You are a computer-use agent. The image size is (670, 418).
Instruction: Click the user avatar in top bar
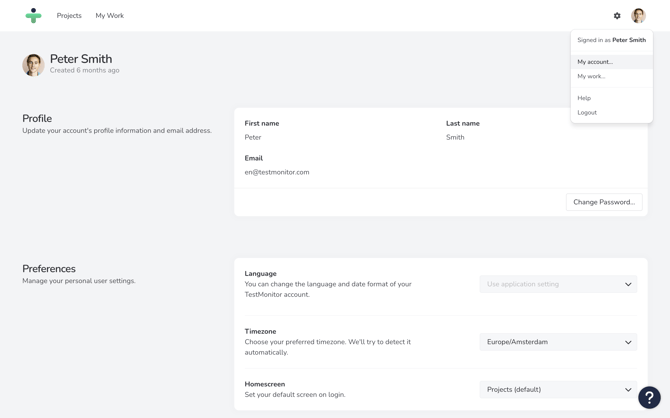[x=638, y=16]
